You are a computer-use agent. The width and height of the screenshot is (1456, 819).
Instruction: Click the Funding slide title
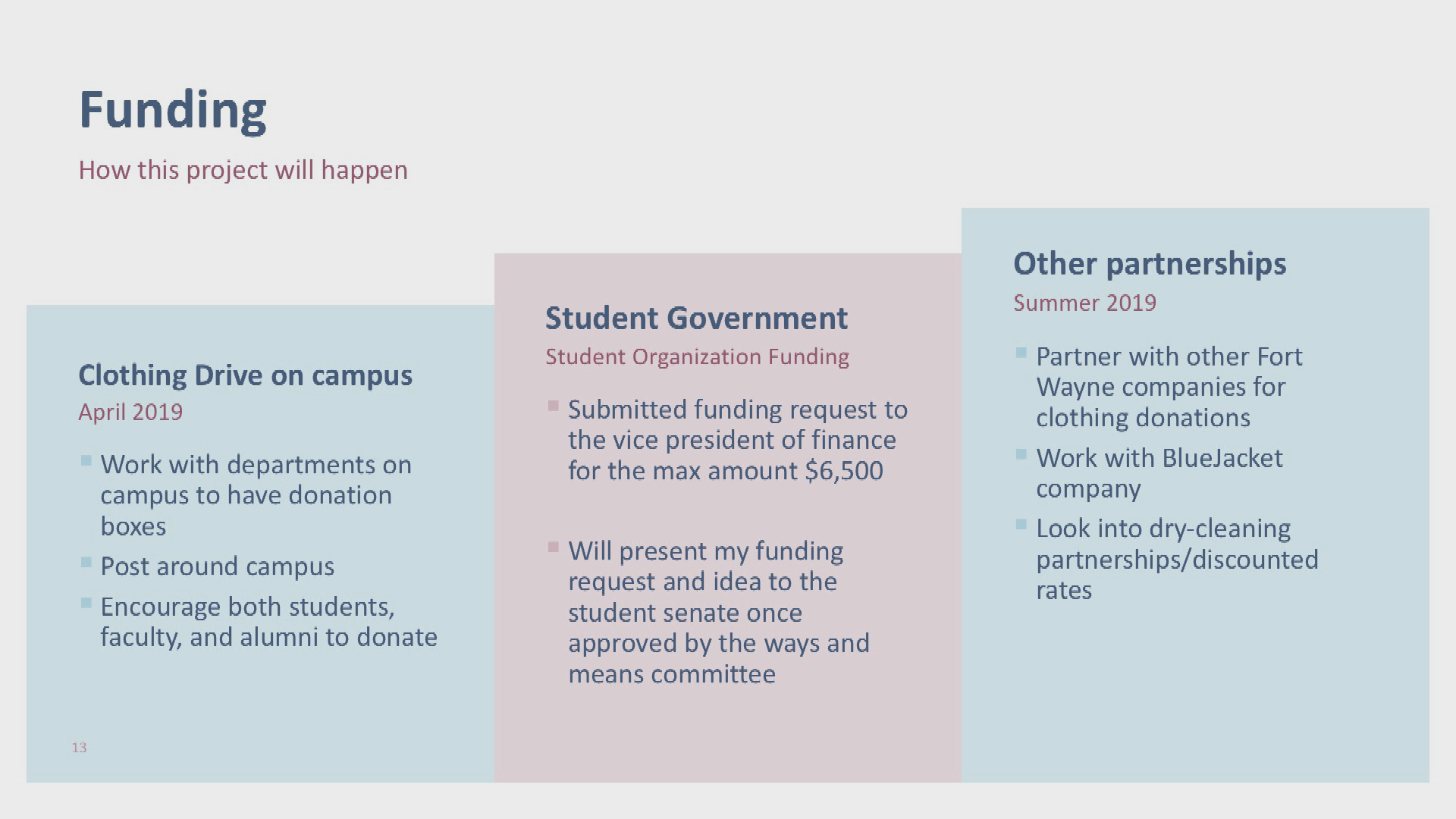(x=173, y=111)
